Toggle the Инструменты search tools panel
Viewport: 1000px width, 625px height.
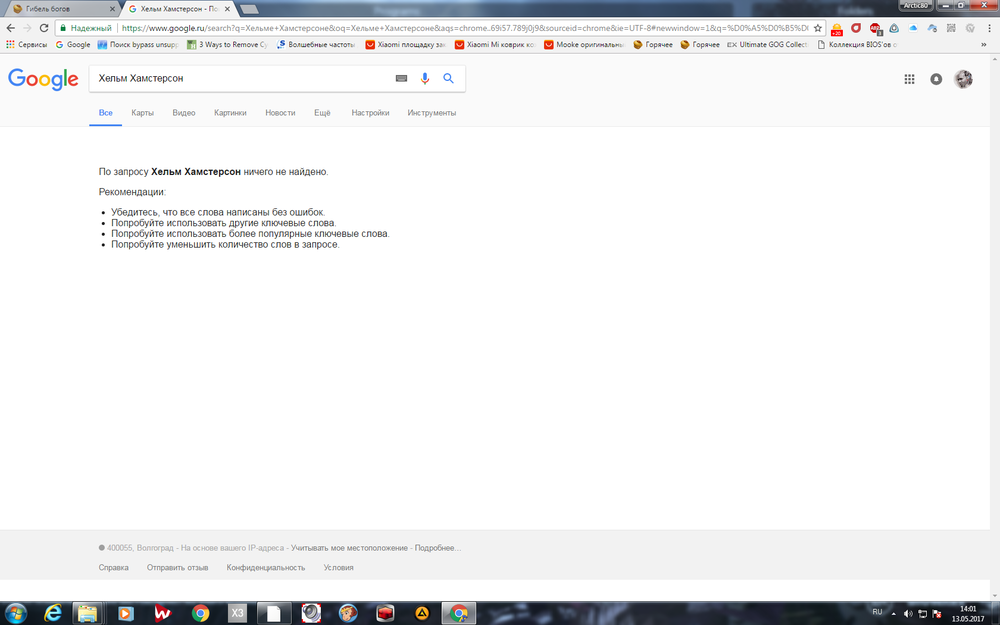[x=431, y=113]
